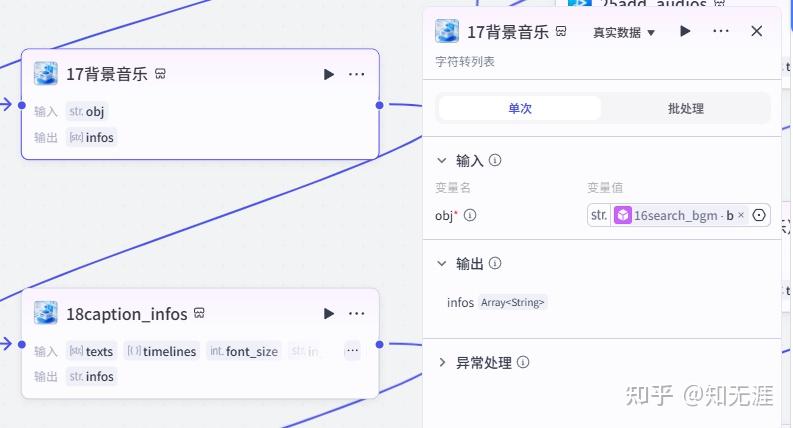Select the infos output tag on 17背景音乐 node
793x428 pixels.
click(92, 137)
